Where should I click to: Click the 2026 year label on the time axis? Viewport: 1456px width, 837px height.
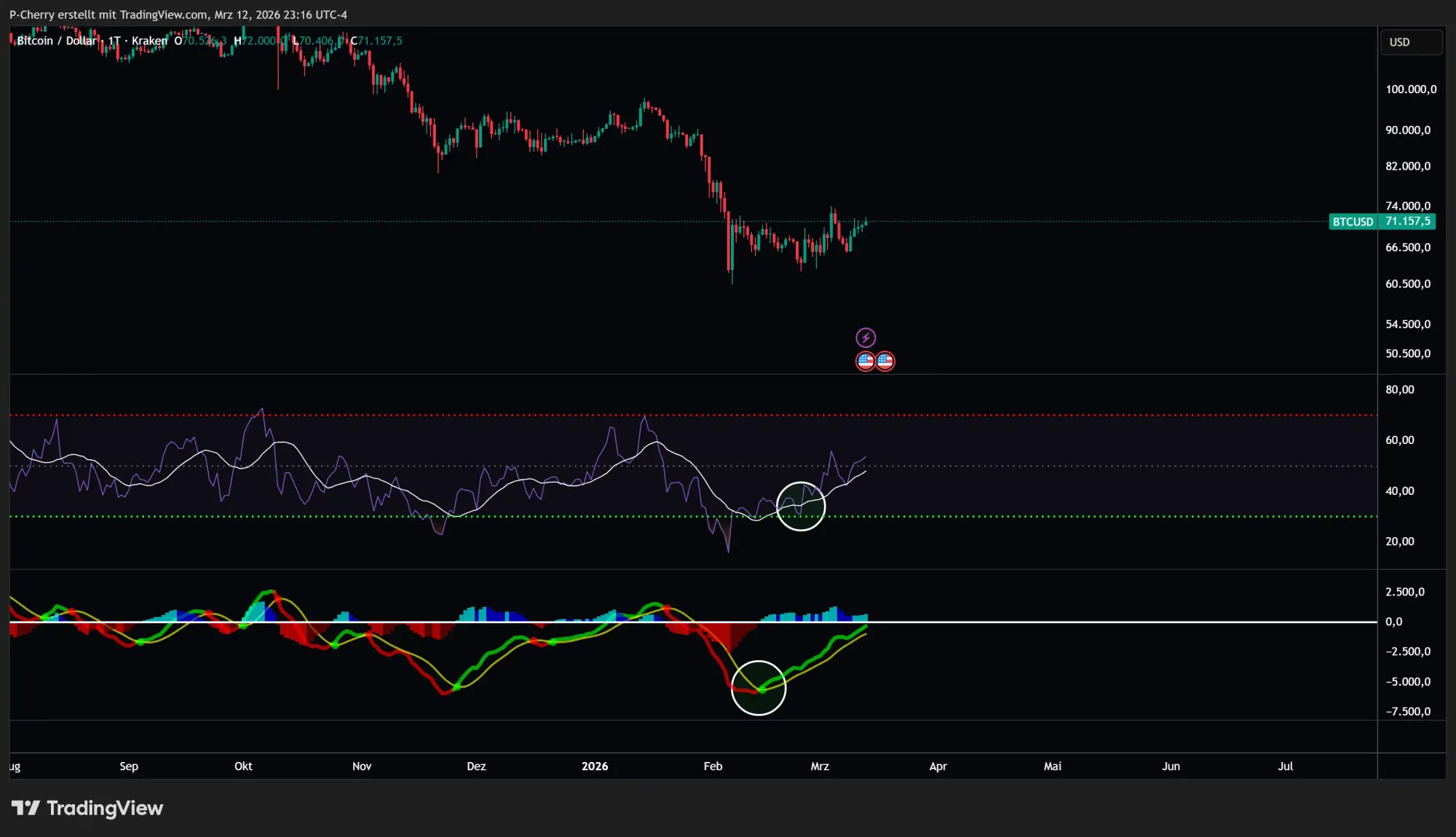click(x=596, y=766)
